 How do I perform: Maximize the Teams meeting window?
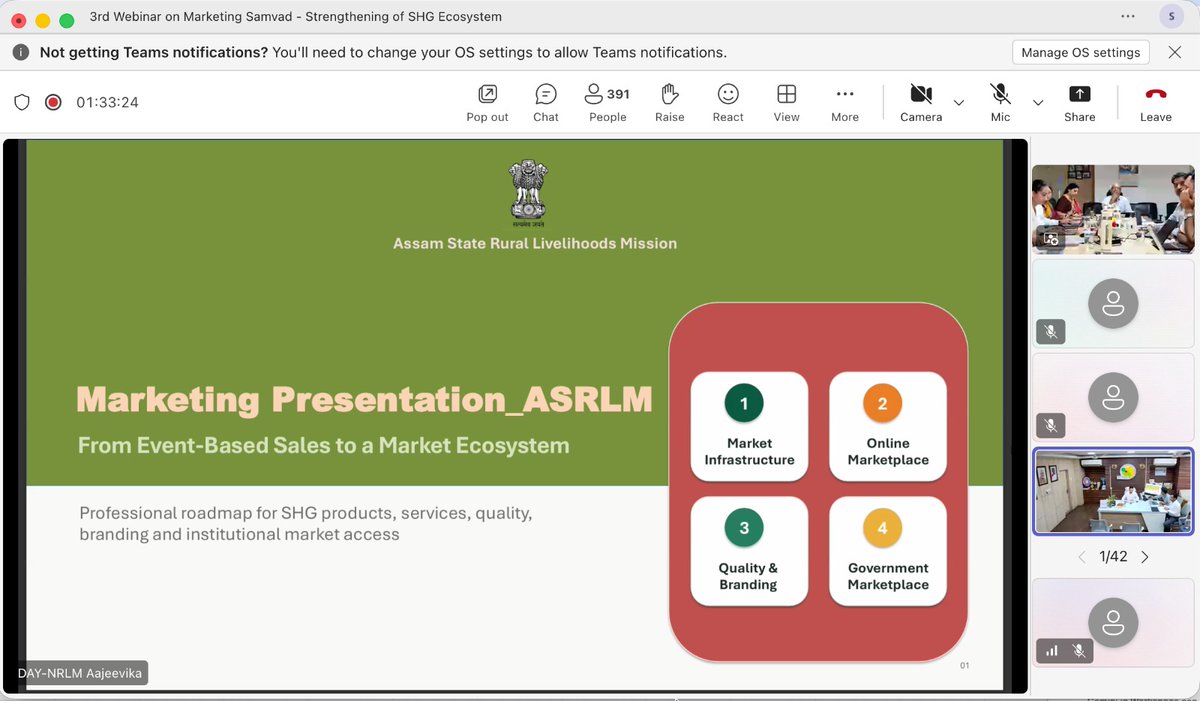67,21
